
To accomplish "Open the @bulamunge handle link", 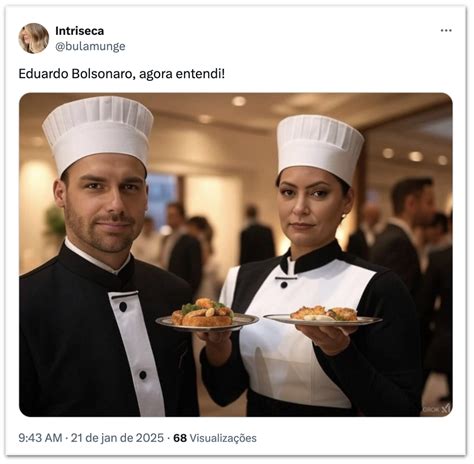I will (90, 46).
